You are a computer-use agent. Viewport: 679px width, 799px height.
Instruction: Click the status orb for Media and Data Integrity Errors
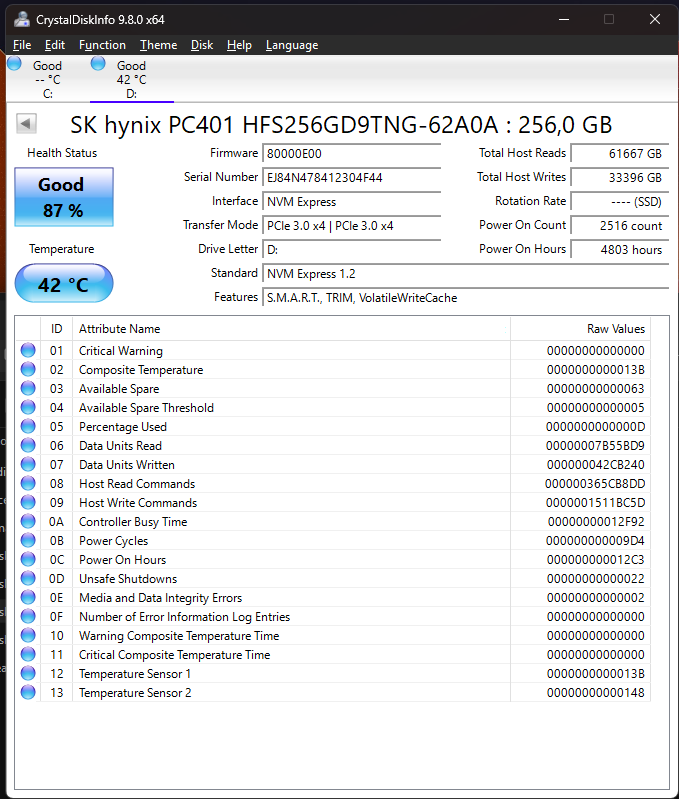click(x=28, y=597)
